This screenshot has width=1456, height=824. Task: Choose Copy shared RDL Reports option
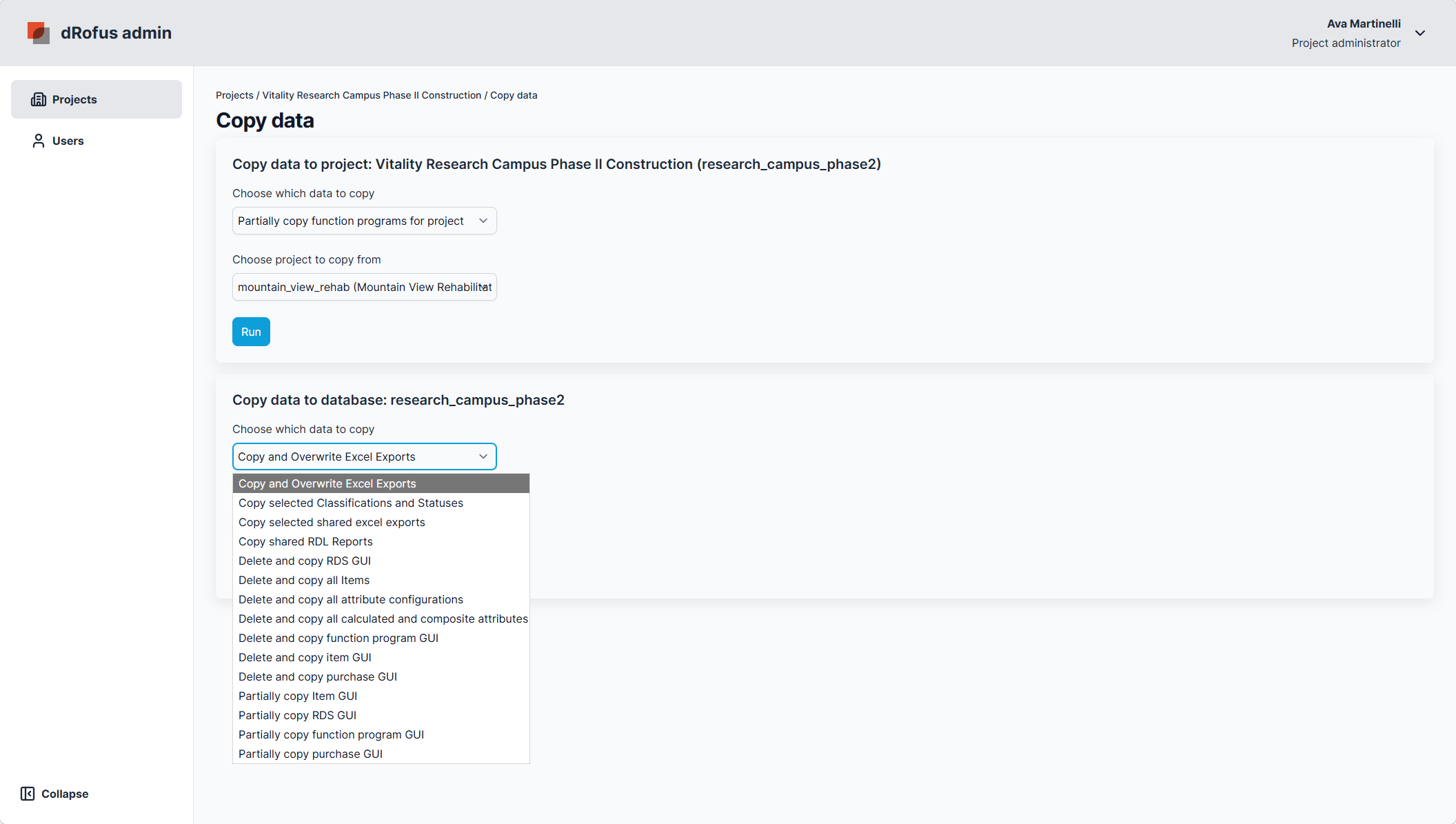pos(381,541)
